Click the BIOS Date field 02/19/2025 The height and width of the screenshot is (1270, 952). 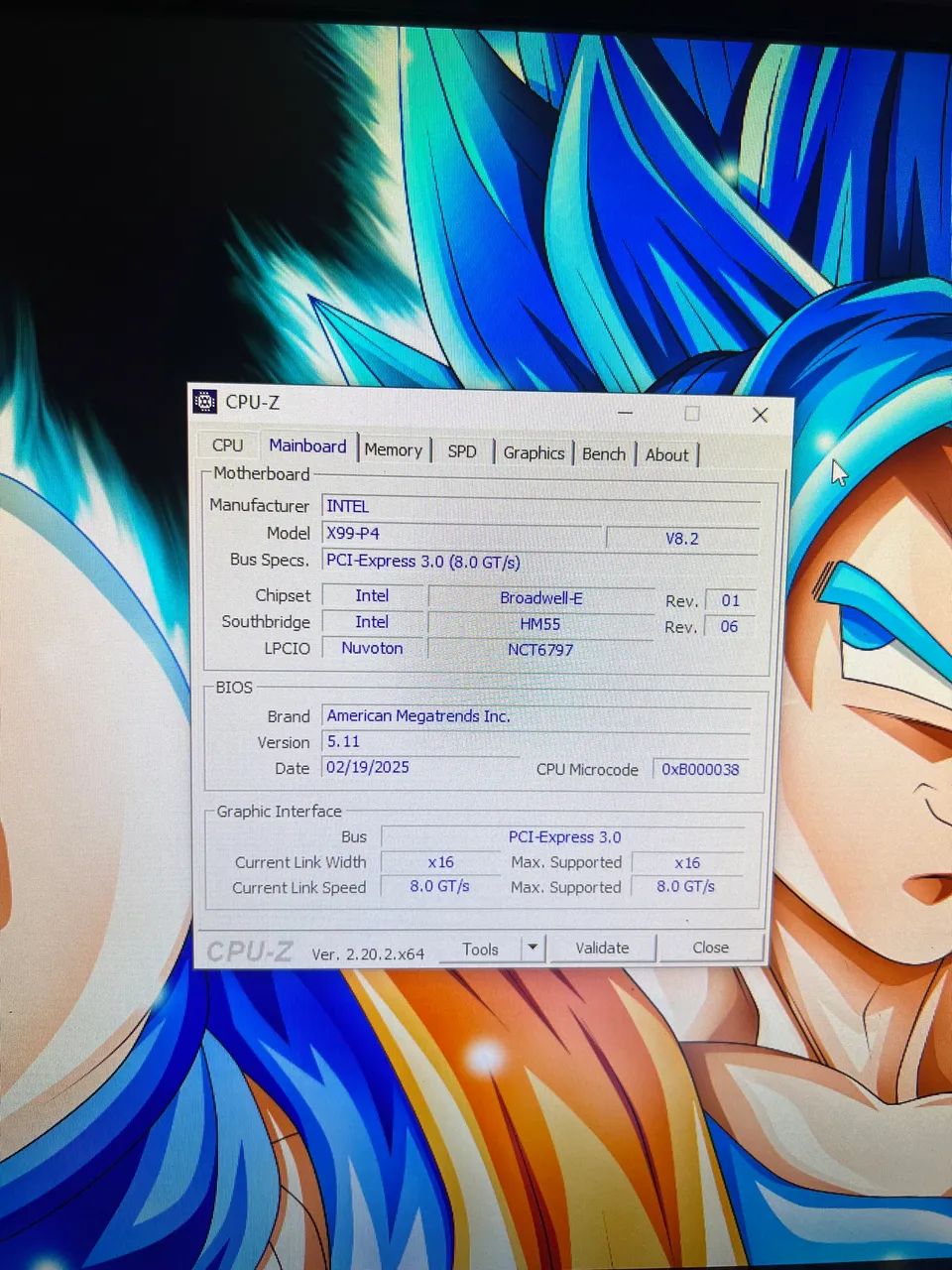click(421, 767)
